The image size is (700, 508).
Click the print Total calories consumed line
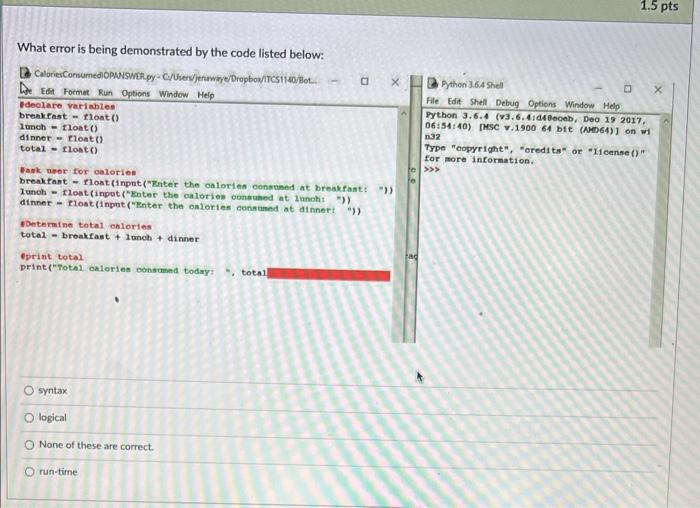point(143,270)
